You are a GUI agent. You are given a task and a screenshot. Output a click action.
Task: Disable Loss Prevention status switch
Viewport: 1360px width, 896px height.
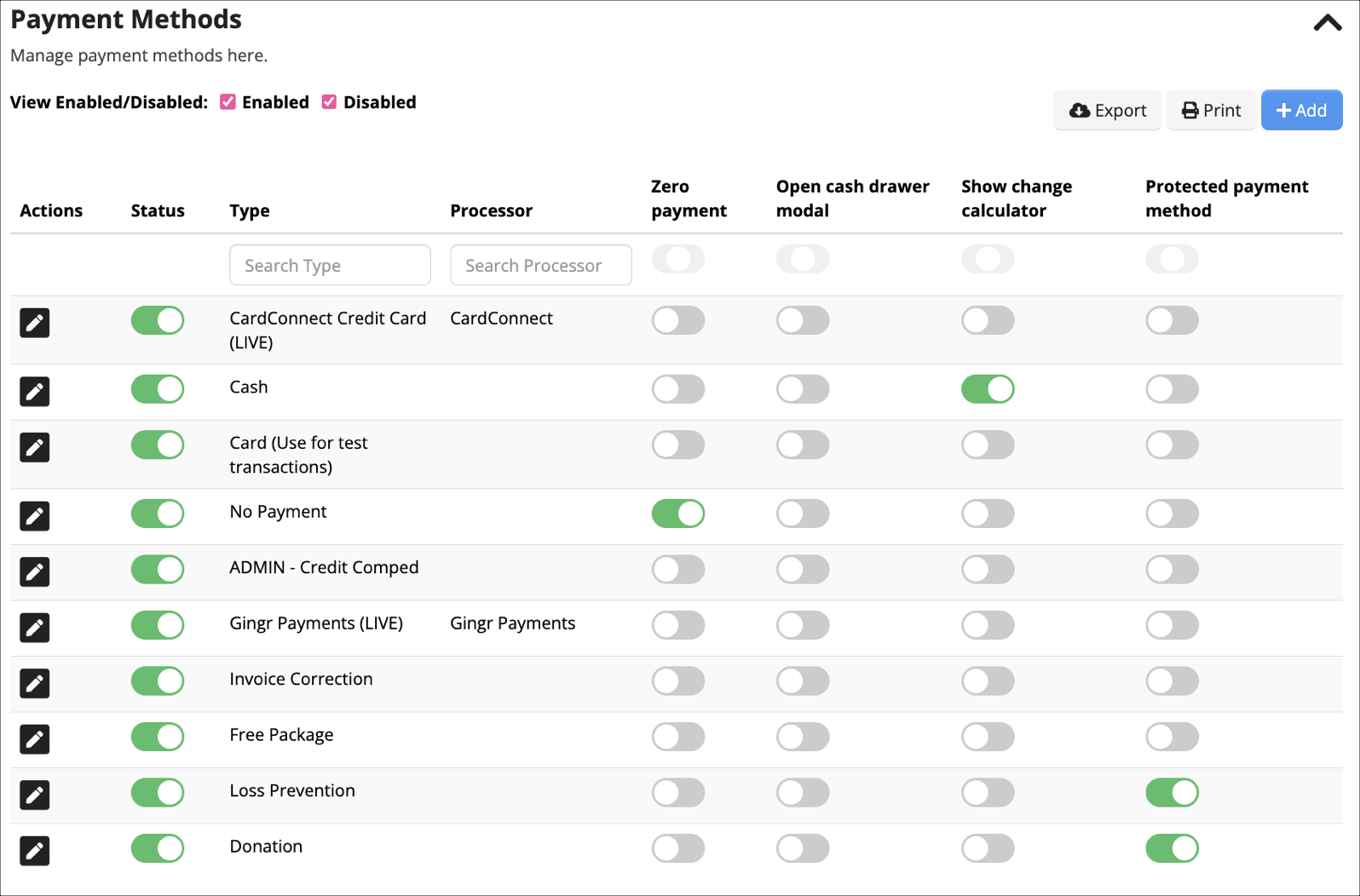point(158,792)
